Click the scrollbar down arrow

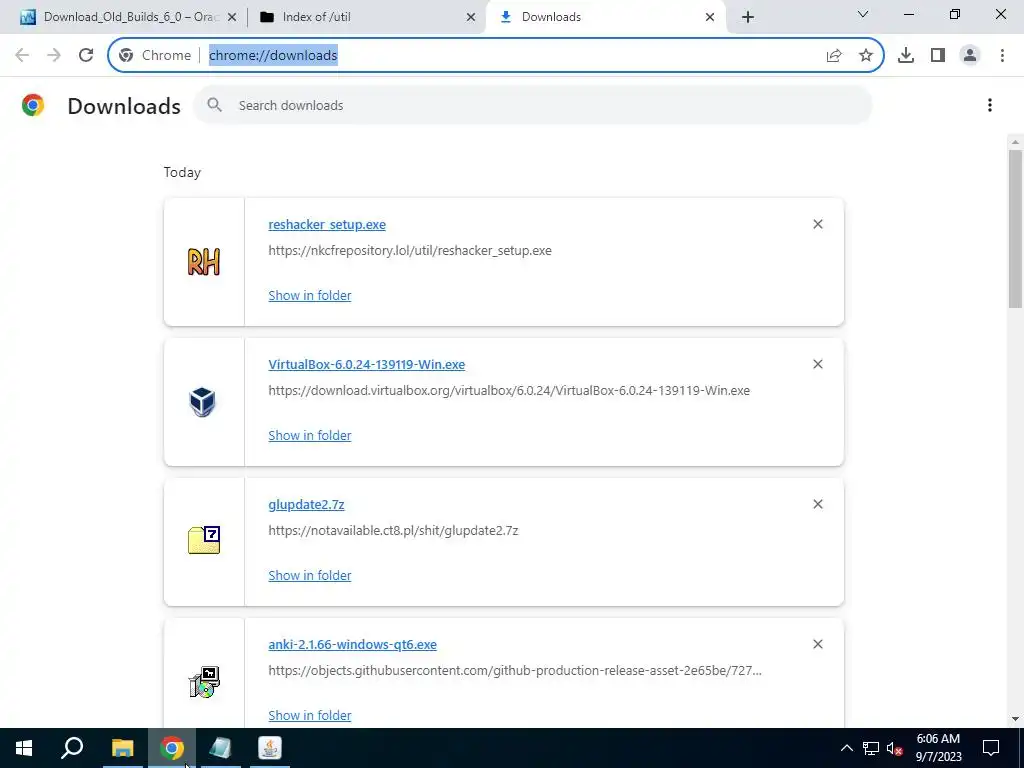point(1016,719)
